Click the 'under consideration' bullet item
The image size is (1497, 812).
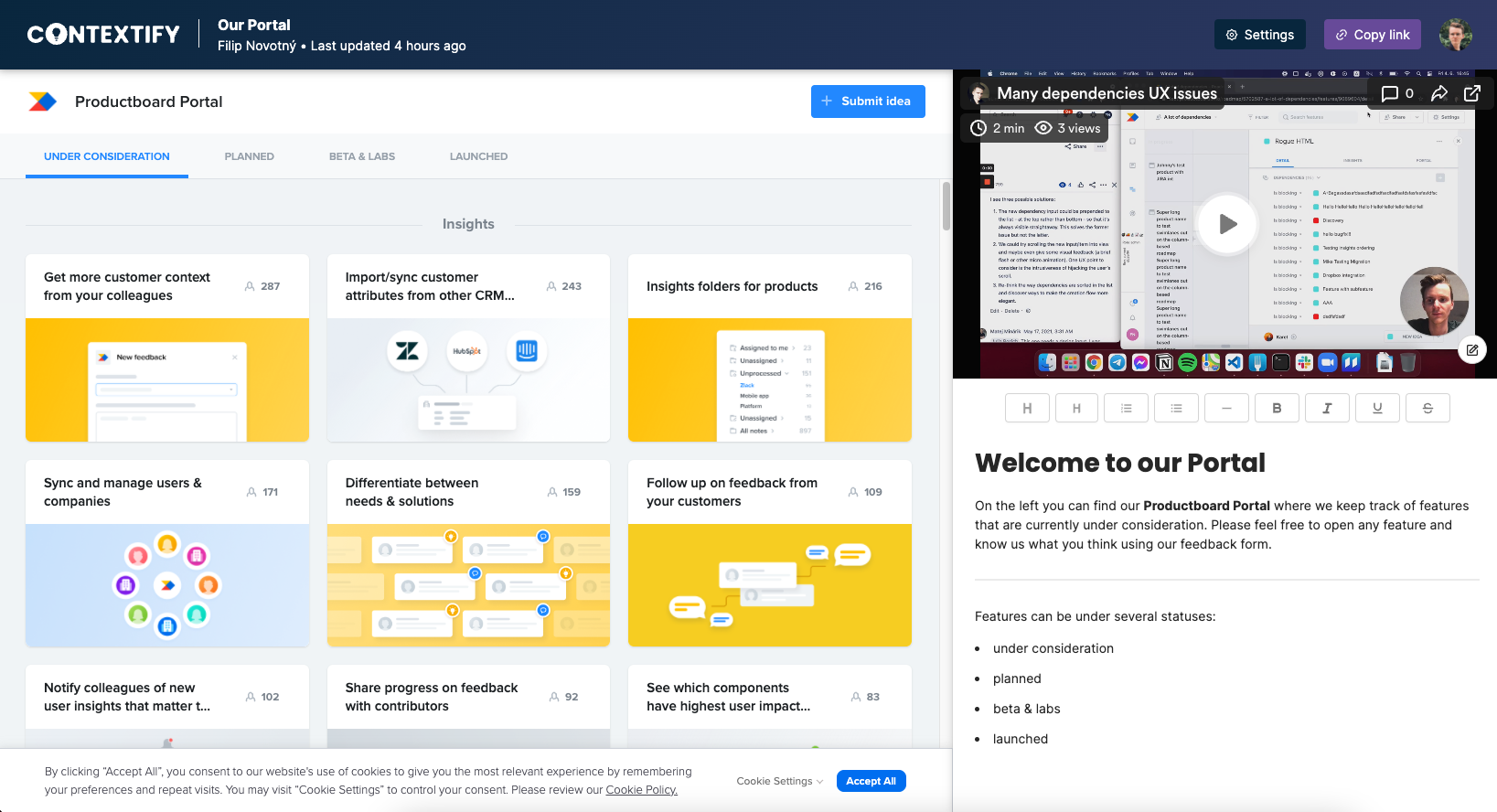click(x=1053, y=648)
